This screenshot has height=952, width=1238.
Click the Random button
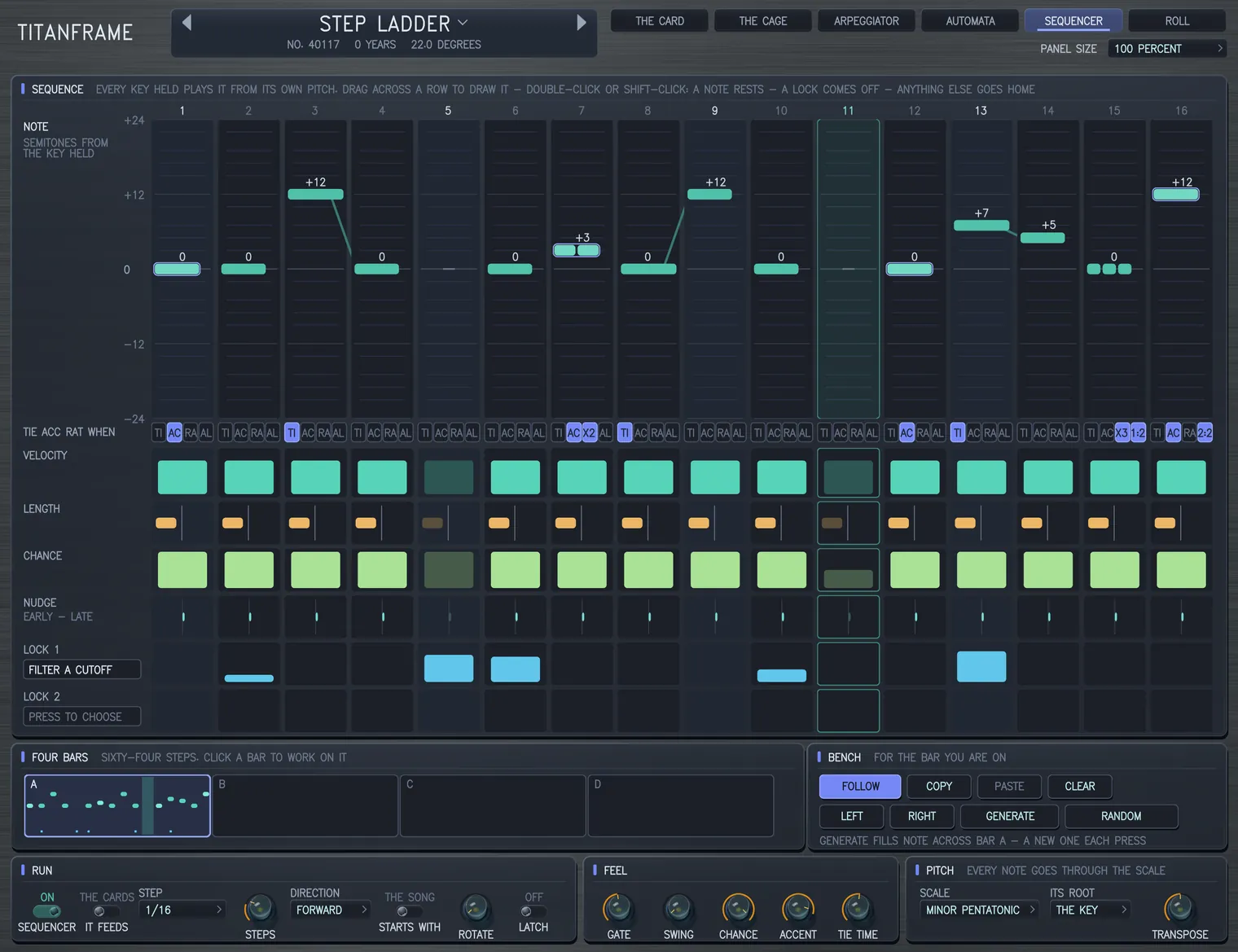pos(1122,816)
